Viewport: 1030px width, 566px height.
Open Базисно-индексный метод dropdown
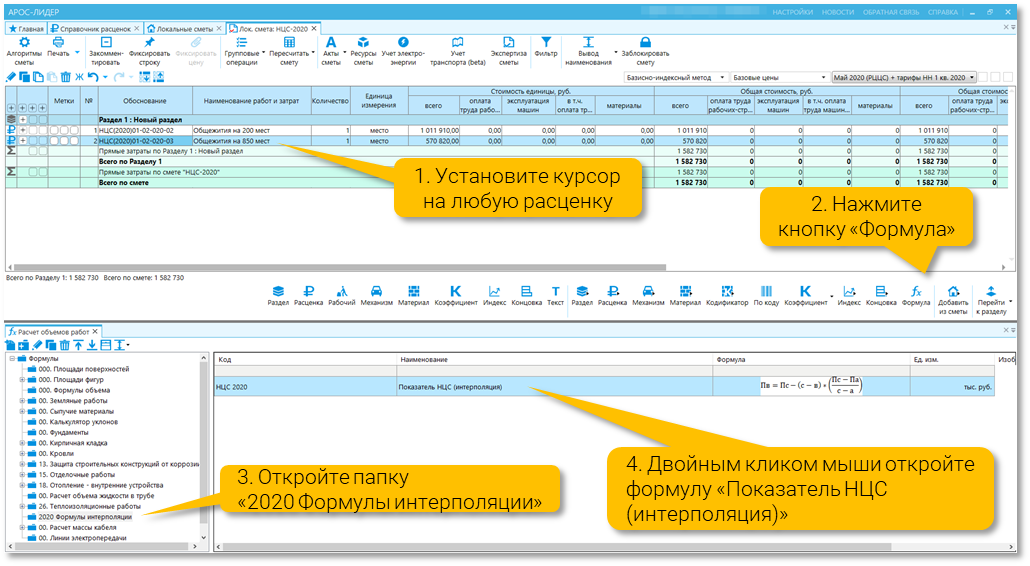click(x=675, y=77)
